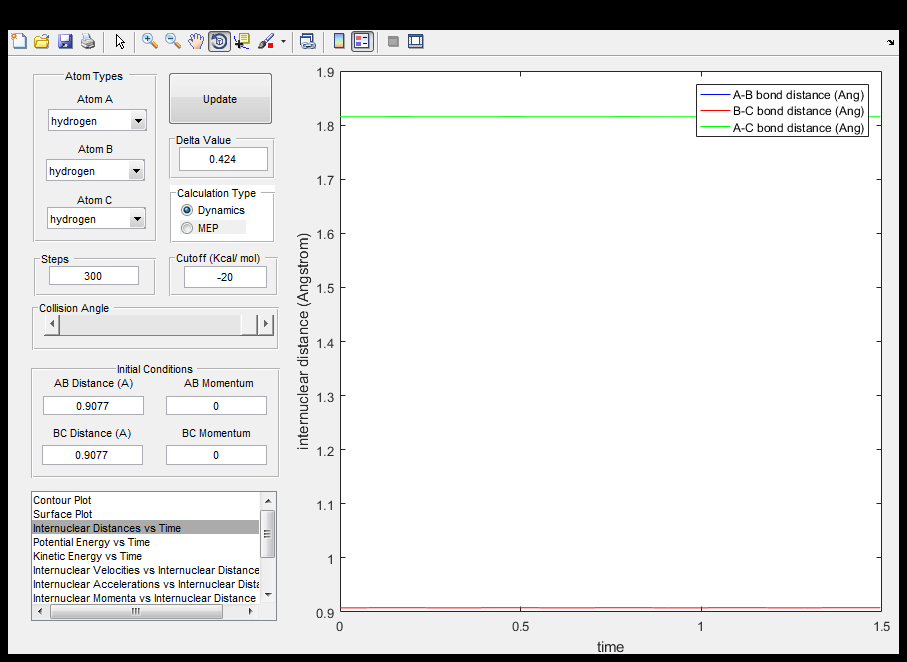Click plot list vertical scrollbar thumb
The image size is (907, 662).
pyautogui.click(x=268, y=534)
